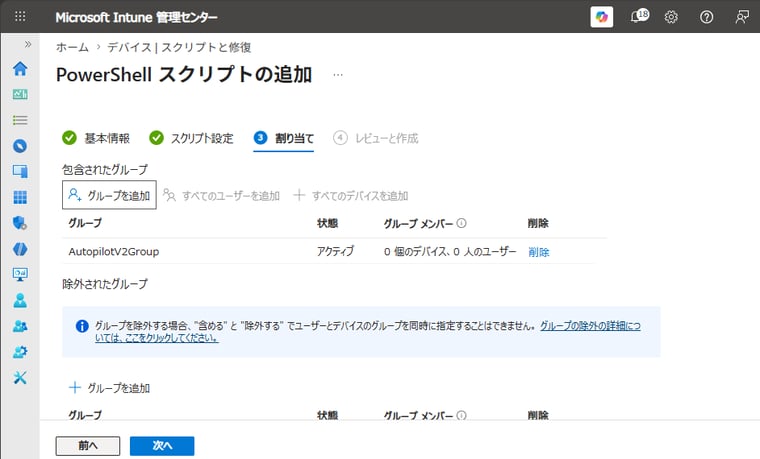Click the アクティブ status cell

click(335, 251)
